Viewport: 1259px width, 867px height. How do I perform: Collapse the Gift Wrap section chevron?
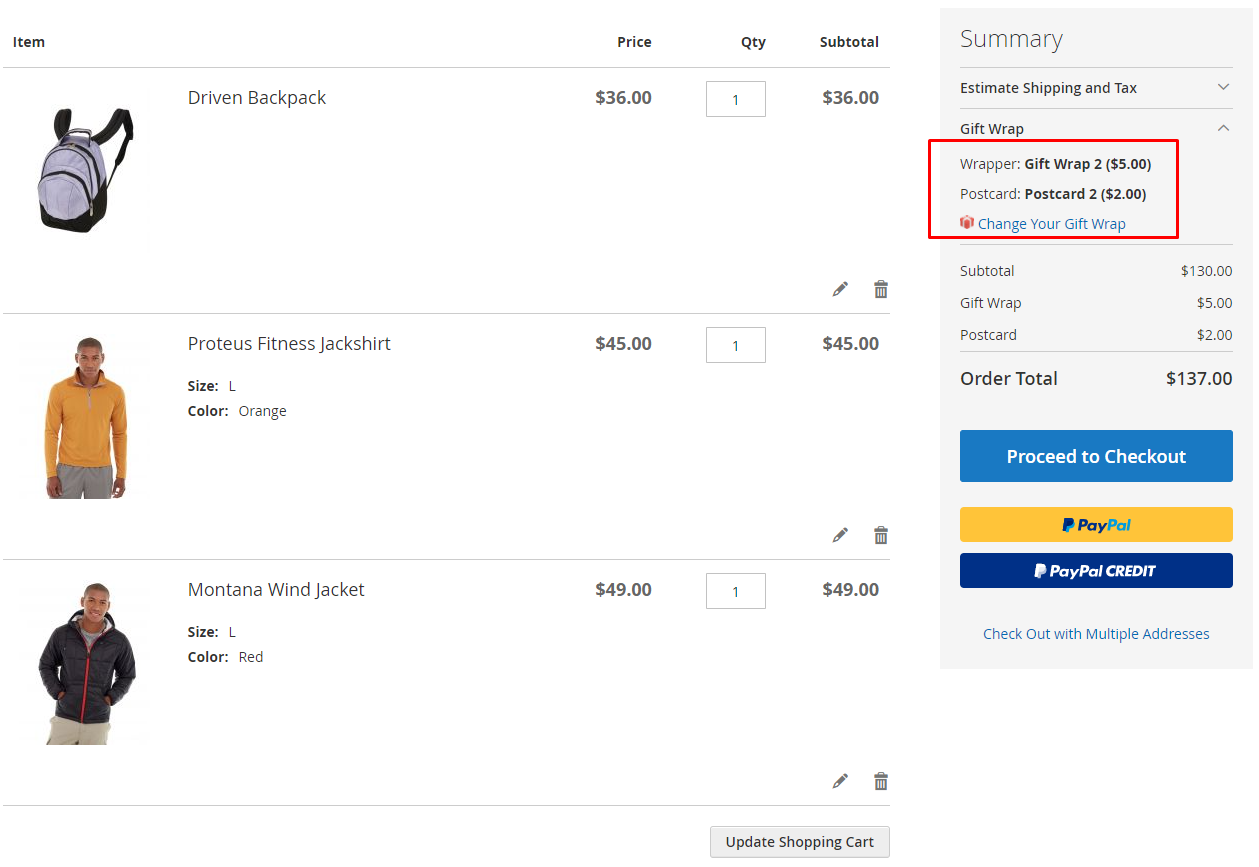click(x=1223, y=128)
